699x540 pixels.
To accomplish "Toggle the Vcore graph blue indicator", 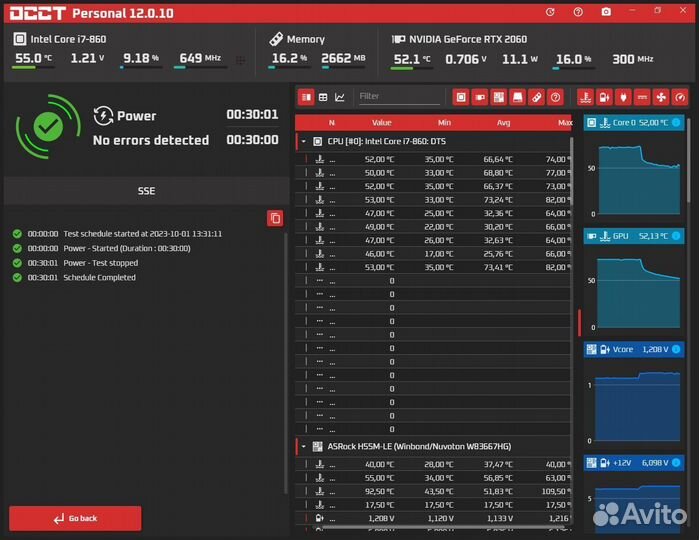I will [676, 349].
